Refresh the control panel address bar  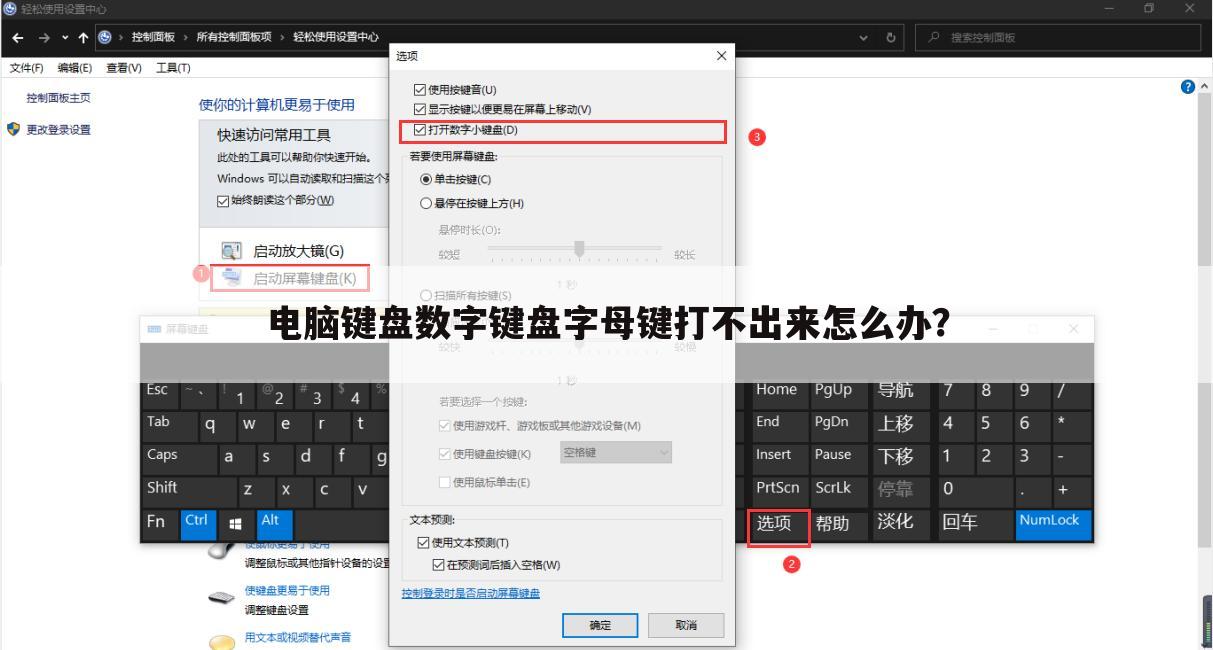(890, 38)
